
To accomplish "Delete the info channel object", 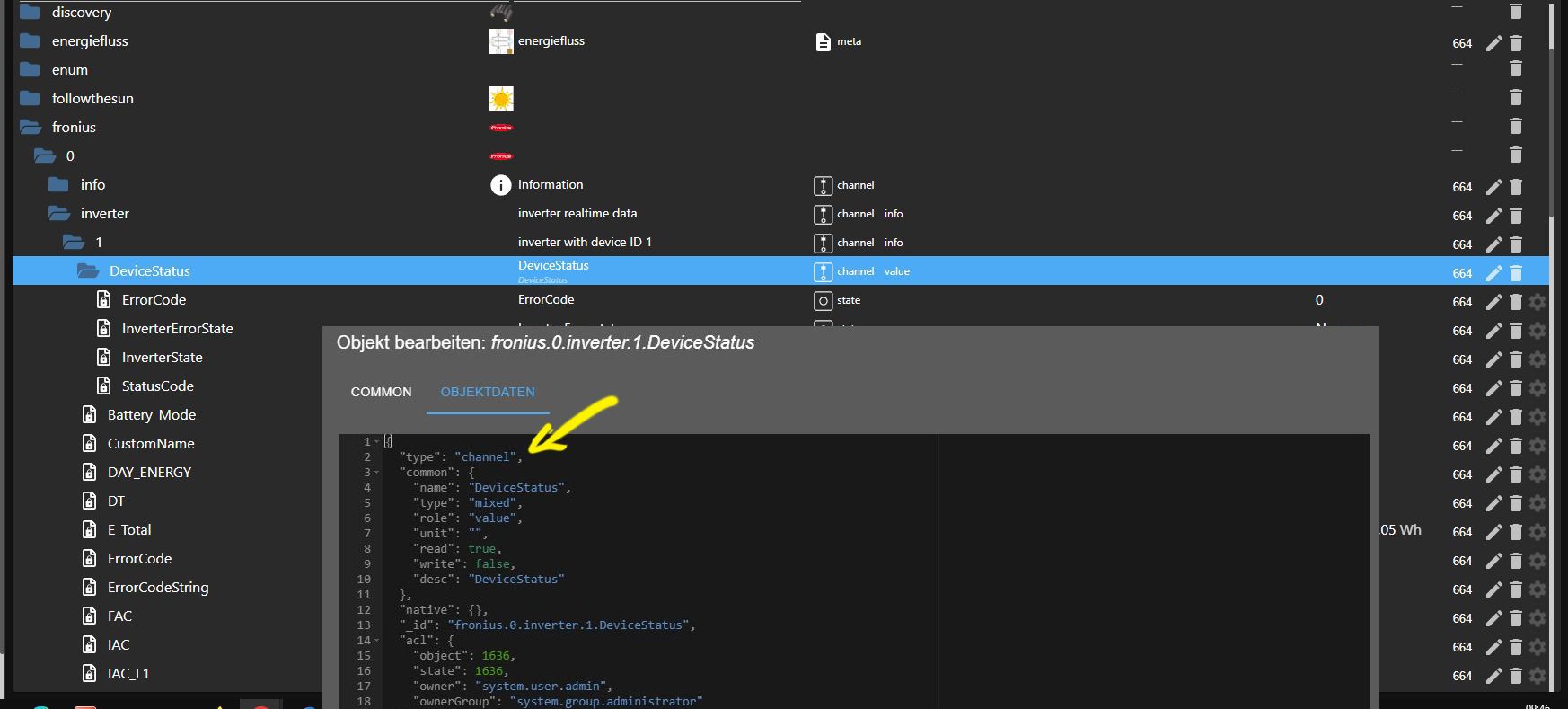I will pos(1516,187).
